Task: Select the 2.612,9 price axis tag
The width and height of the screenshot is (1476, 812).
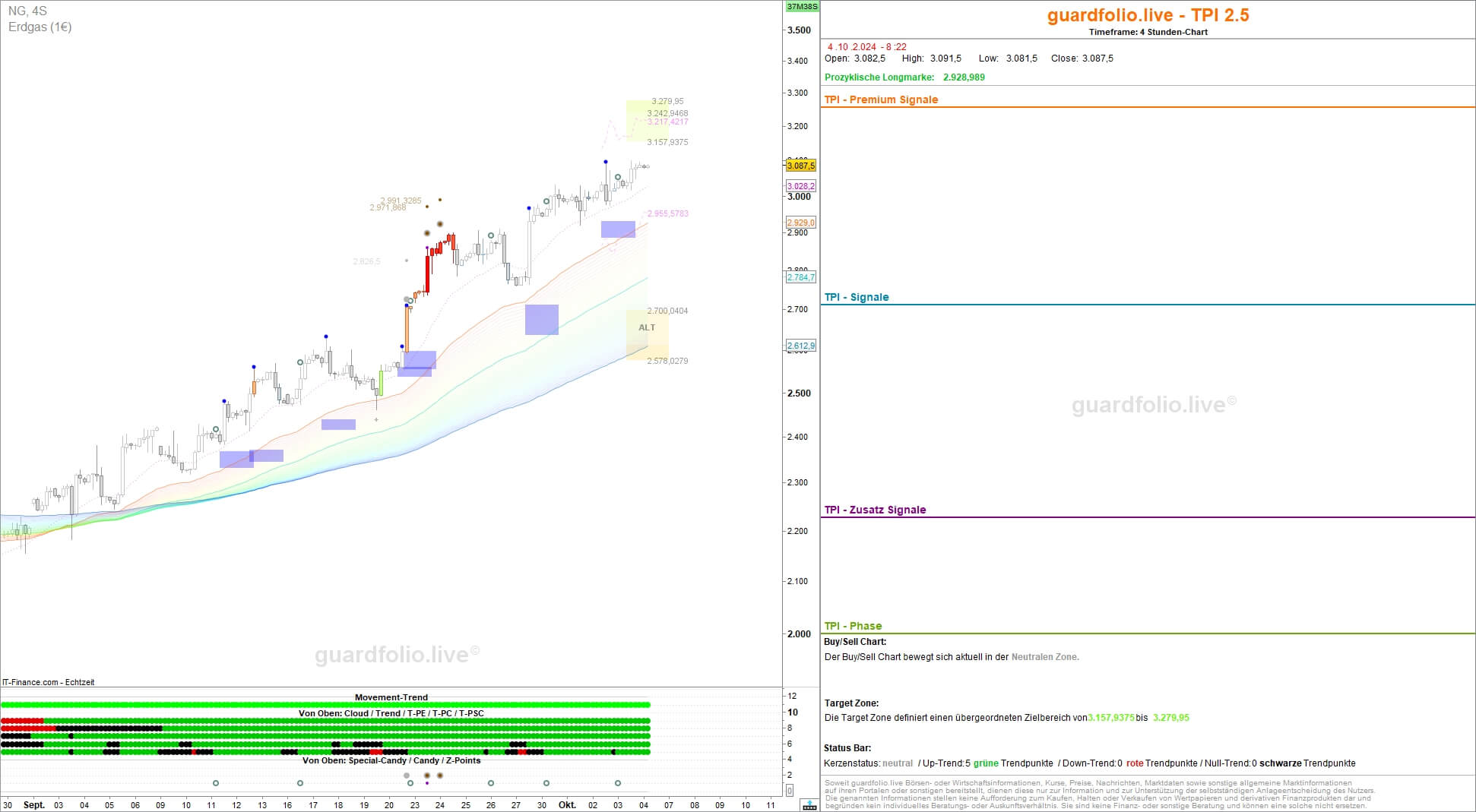Action: pos(801,346)
